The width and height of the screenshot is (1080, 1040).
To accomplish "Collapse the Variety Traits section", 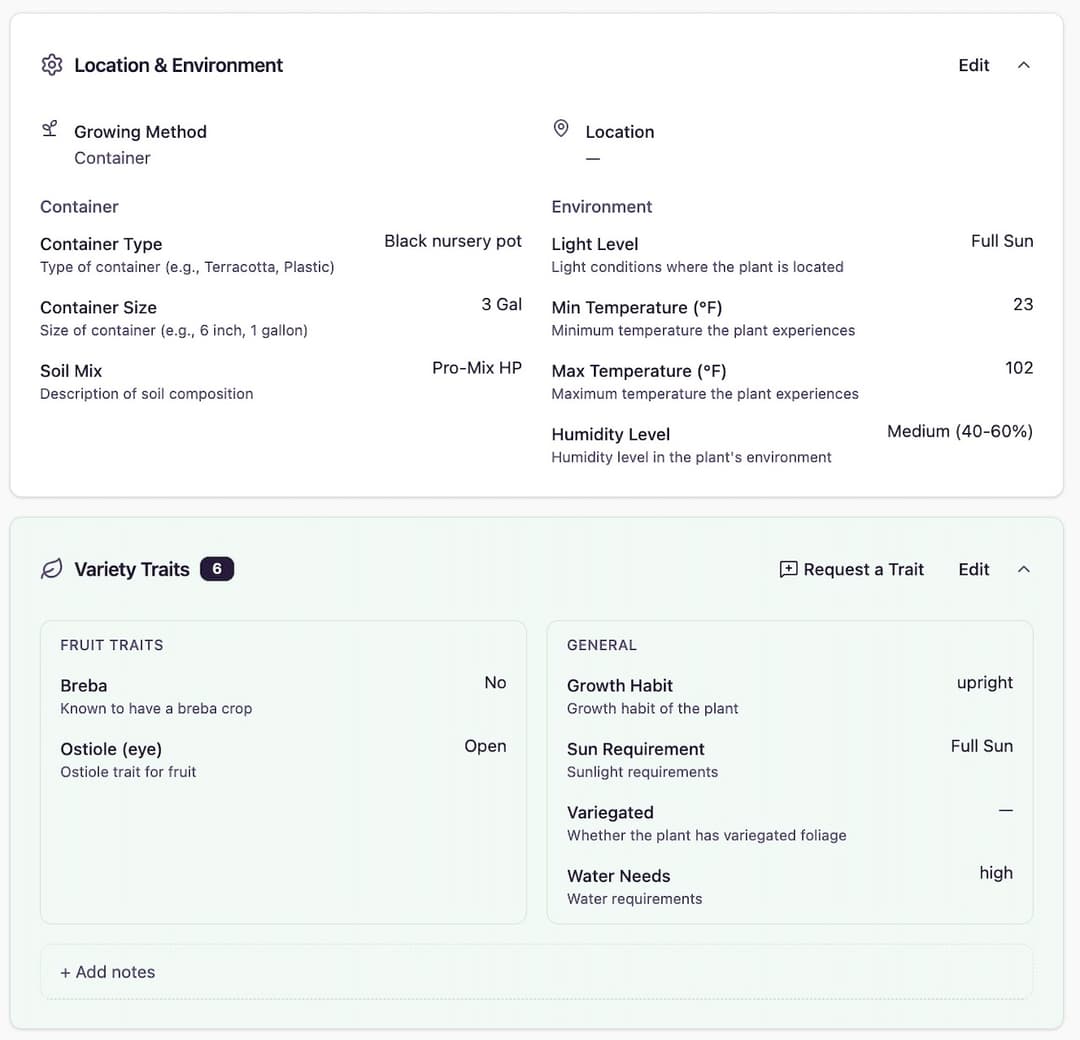I will coord(1023,569).
